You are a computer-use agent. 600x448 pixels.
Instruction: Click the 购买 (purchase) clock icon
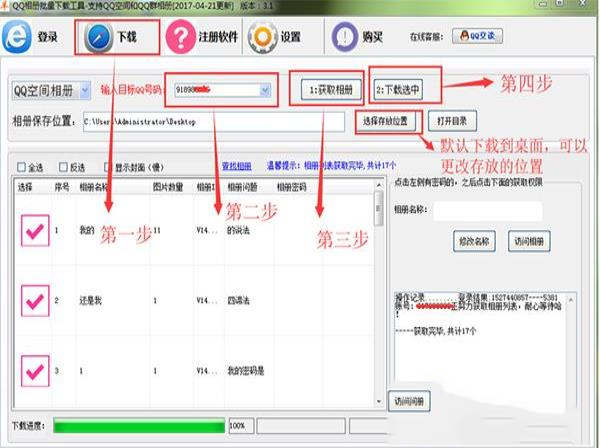(x=340, y=38)
